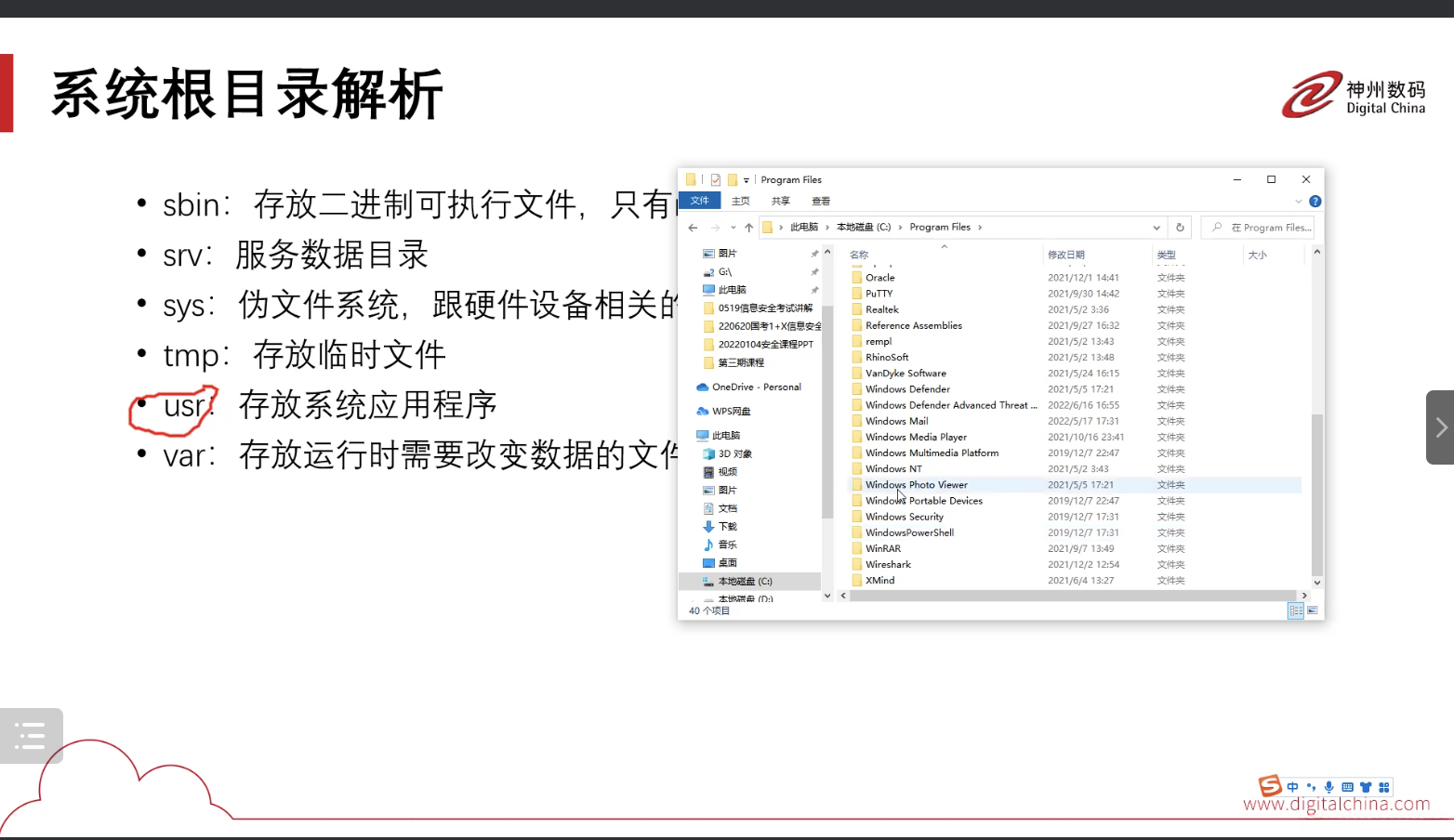Click Properties icon in quick access toolbar
Image resolution: width=1454 pixels, height=840 pixels.
716,180
